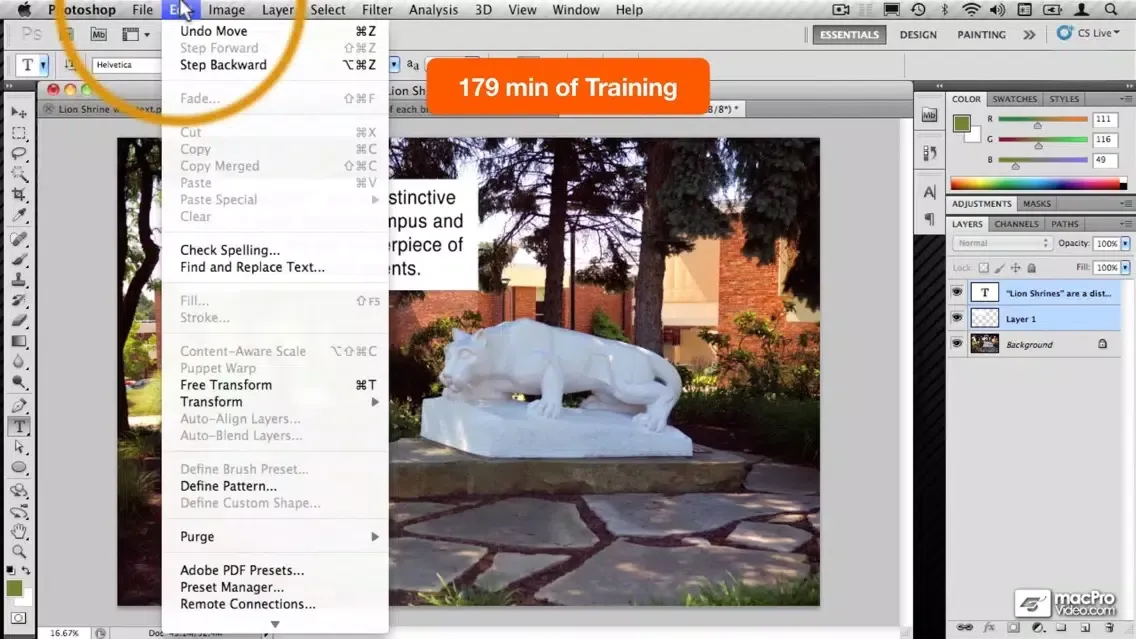This screenshot has width=1136, height=639.
Task: Hide the Lion Shrines text layer
Action: tap(957, 292)
